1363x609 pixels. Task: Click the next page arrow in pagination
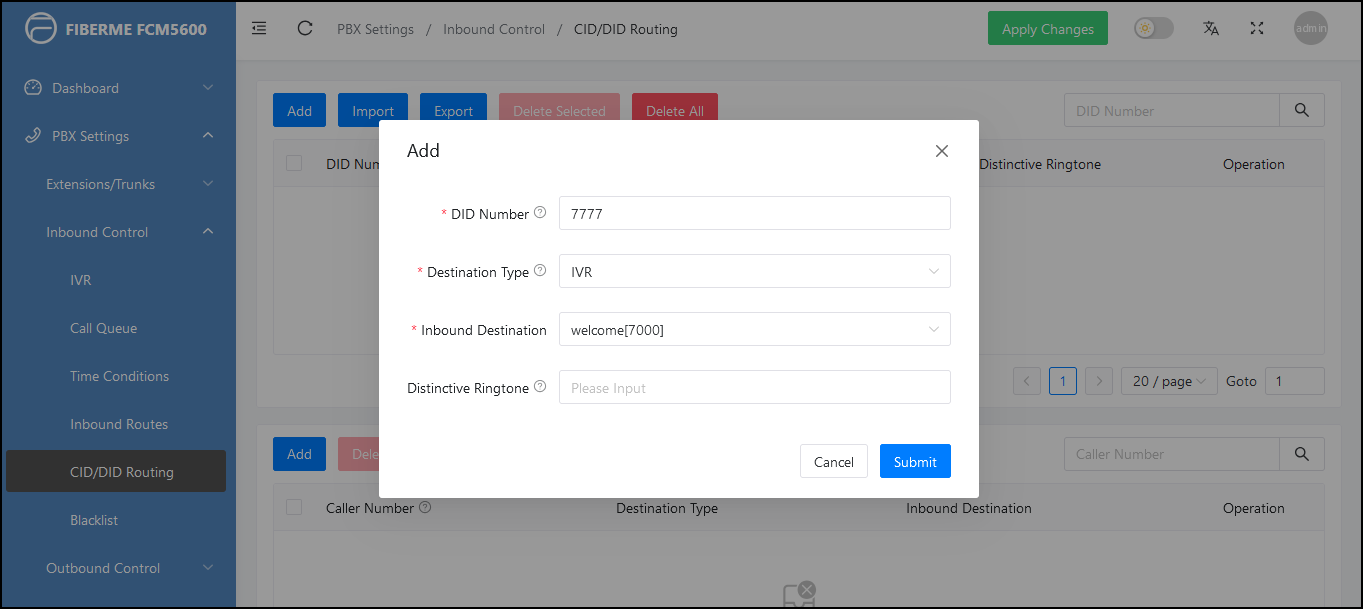(1099, 381)
